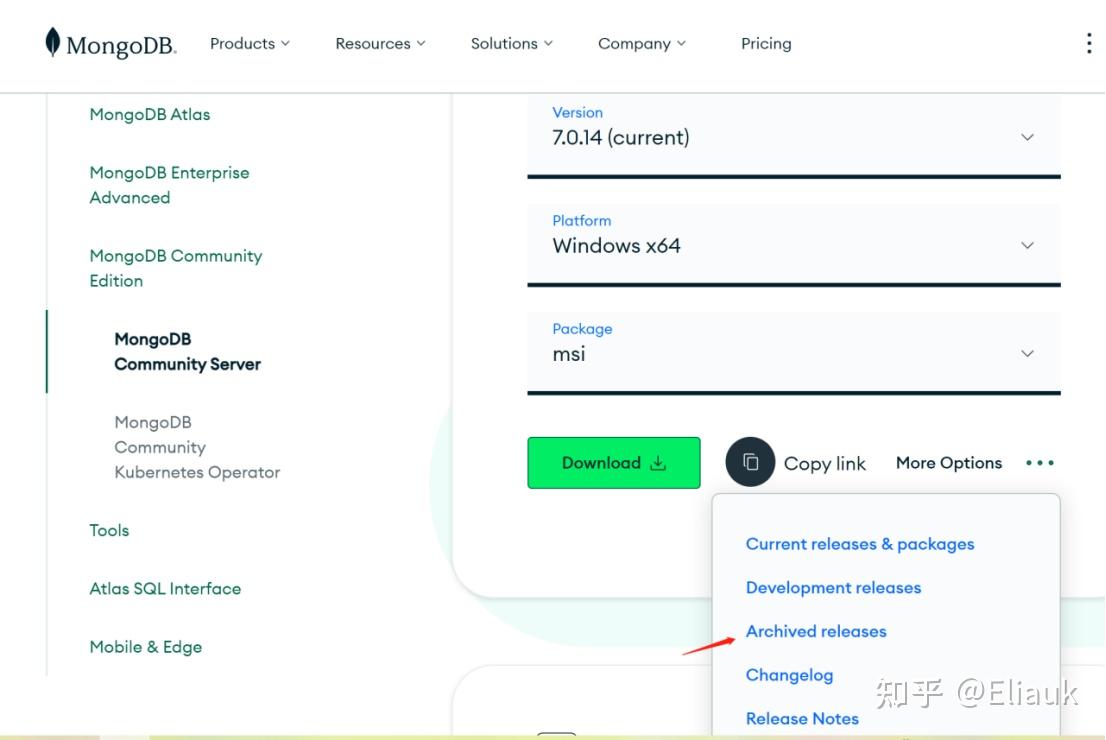Screen dimensions: 1106x740
Task: Open the Development releases link
Action: (833, 587)
